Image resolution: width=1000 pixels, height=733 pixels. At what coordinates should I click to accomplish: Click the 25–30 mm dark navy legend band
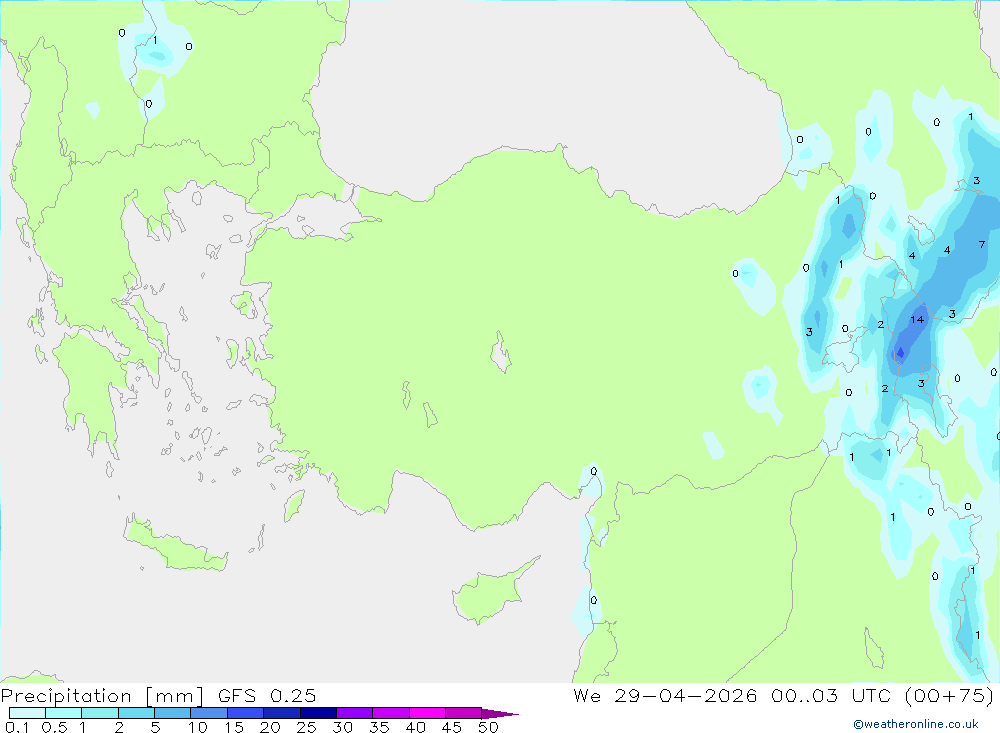coord(318,713)
